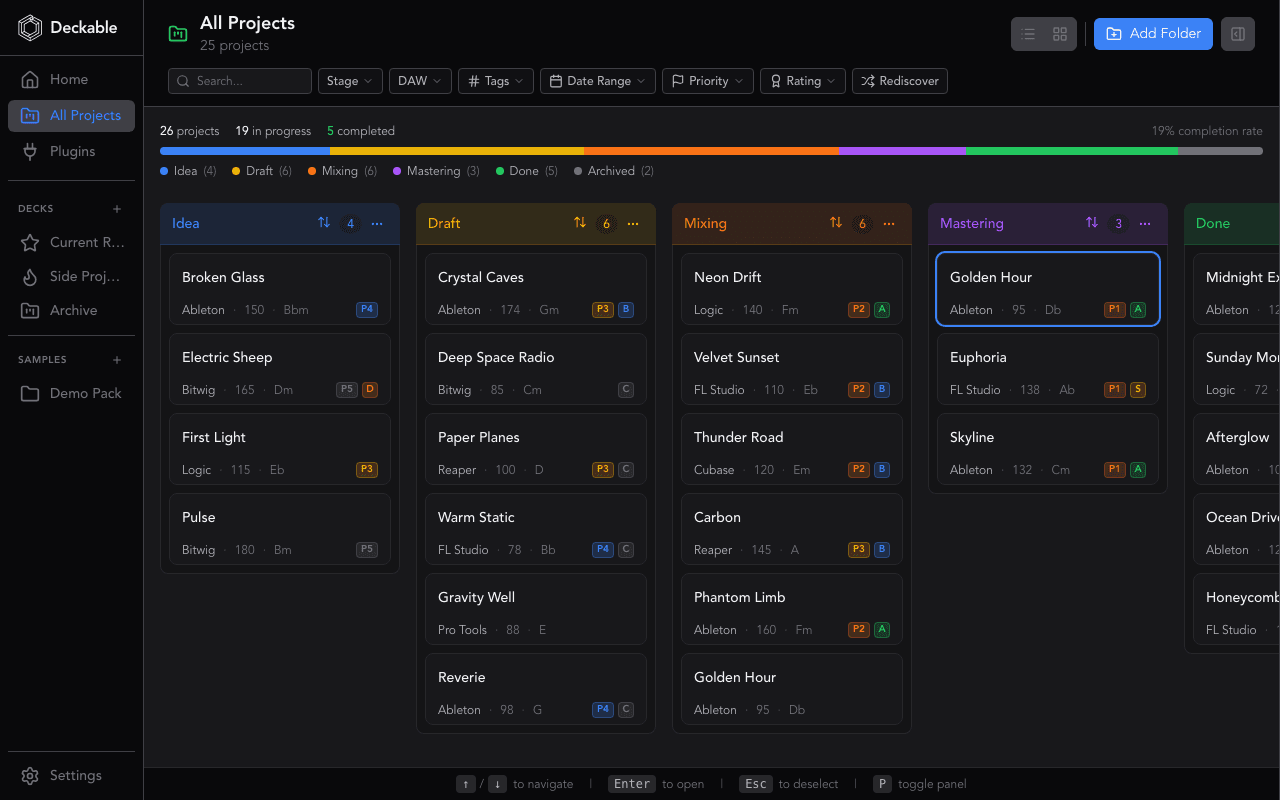This screenshot has height=800, width=1280.
Task: Click the Mastering legend label
Action: 433,171
